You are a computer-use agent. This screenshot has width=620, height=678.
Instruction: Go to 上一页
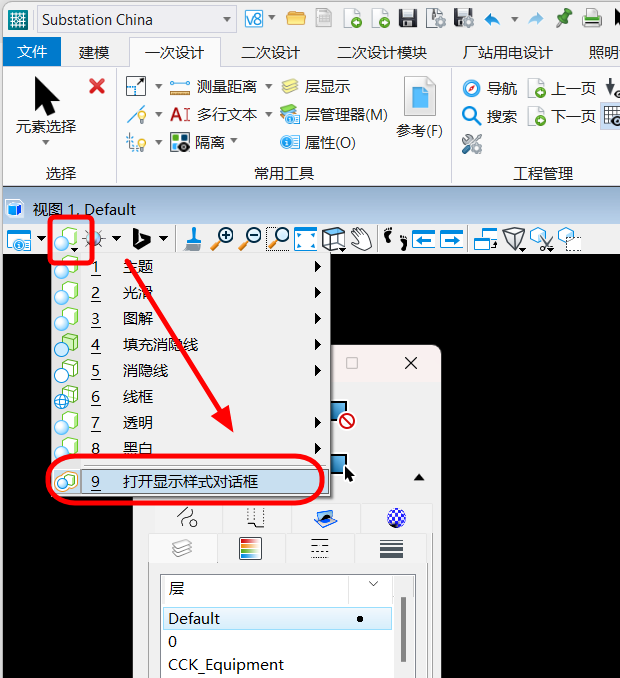tap(562, 88)
